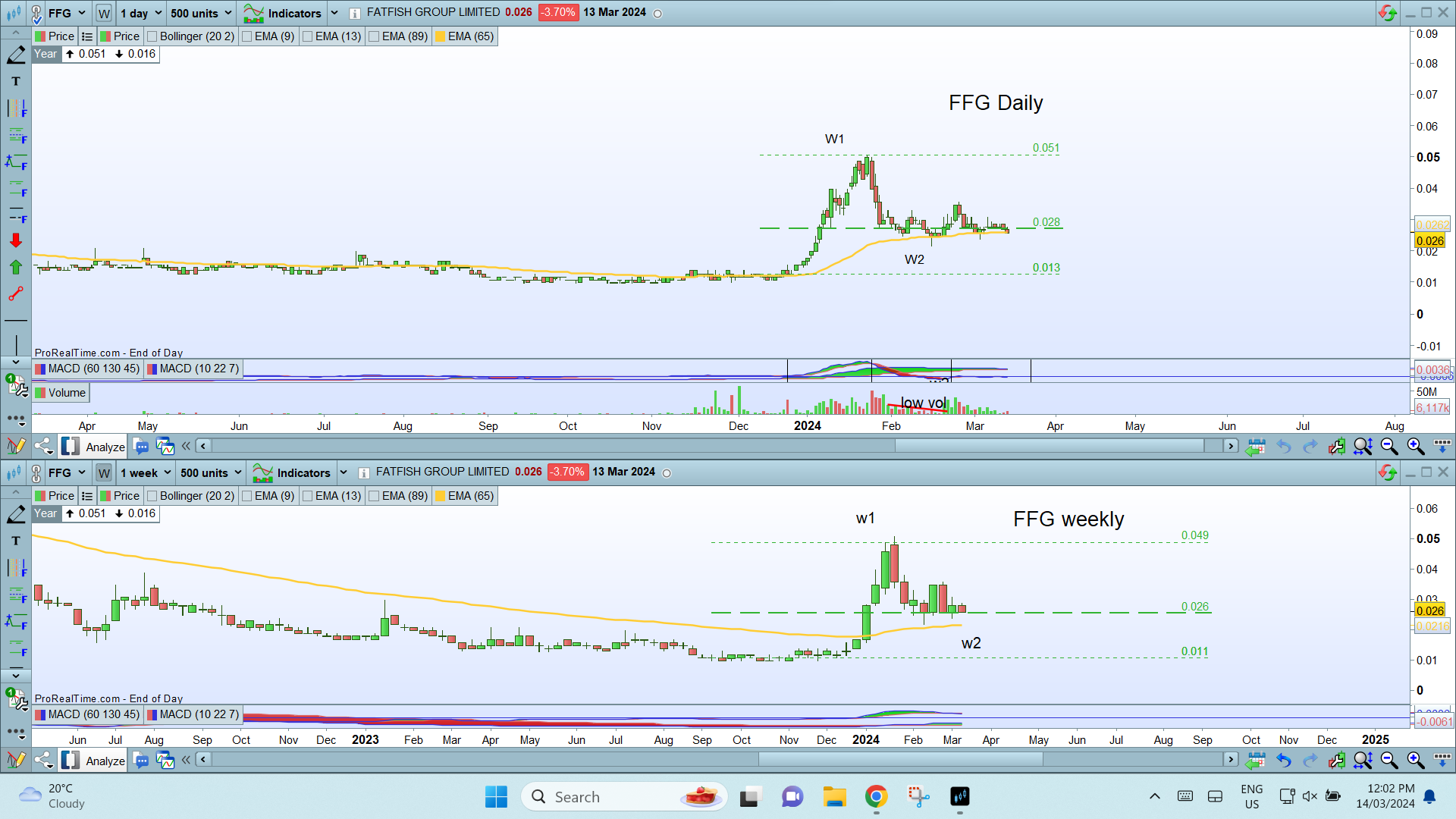The height and width of the screenshot is (819, 1456).
Task: Select MACD (60 130 45) tab in daily chart
Action: click(x=87, y=369)
